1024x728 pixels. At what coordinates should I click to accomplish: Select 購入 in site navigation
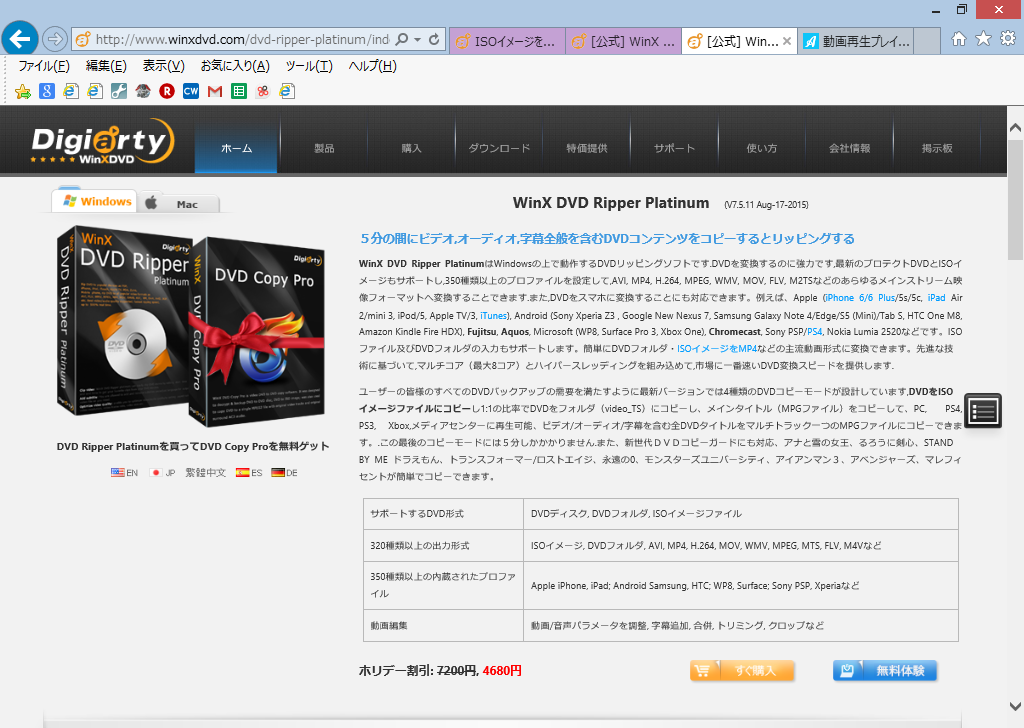(411, 148)
